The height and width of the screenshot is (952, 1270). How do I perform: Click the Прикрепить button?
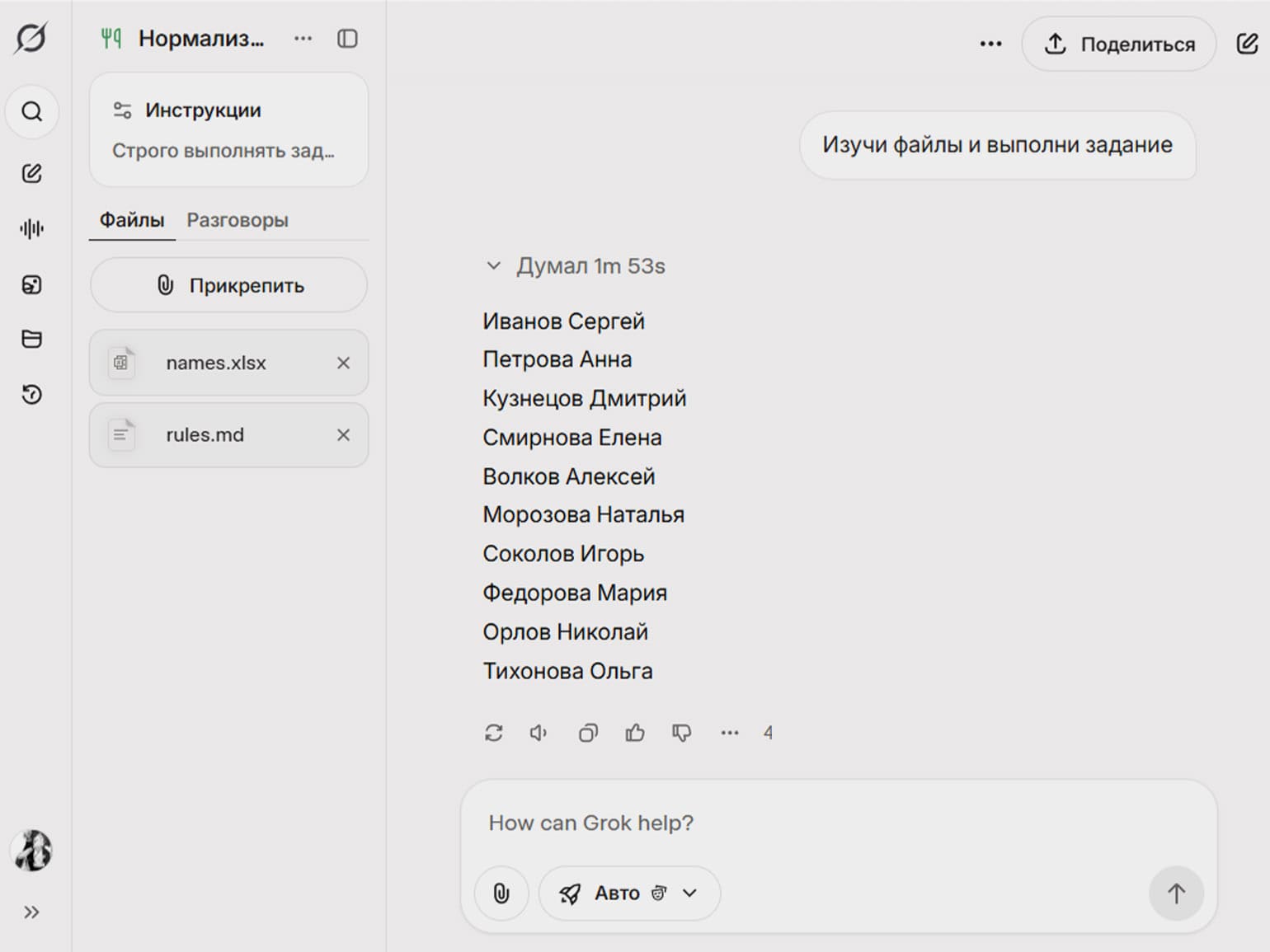pos(228,285)
